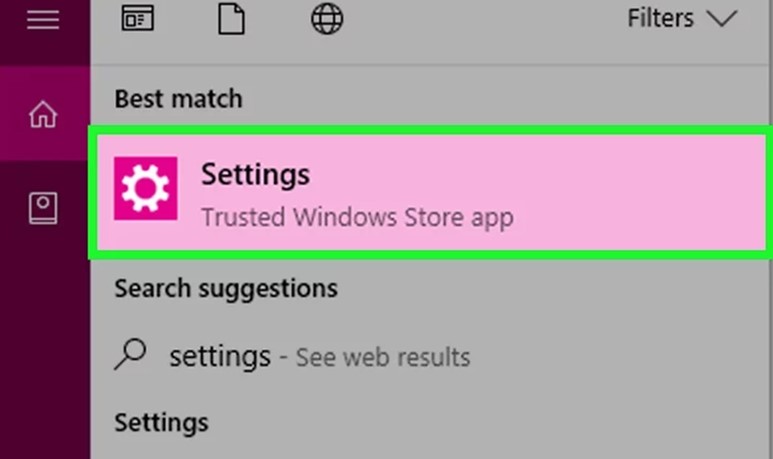The image size is (773, 459).
Task: Expand the hamburger menu in the sidebar
Action: click(x=43, y=19)
